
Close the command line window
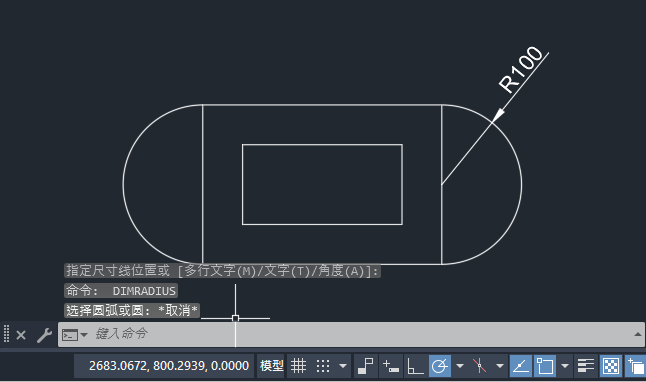tap(21, 335)
